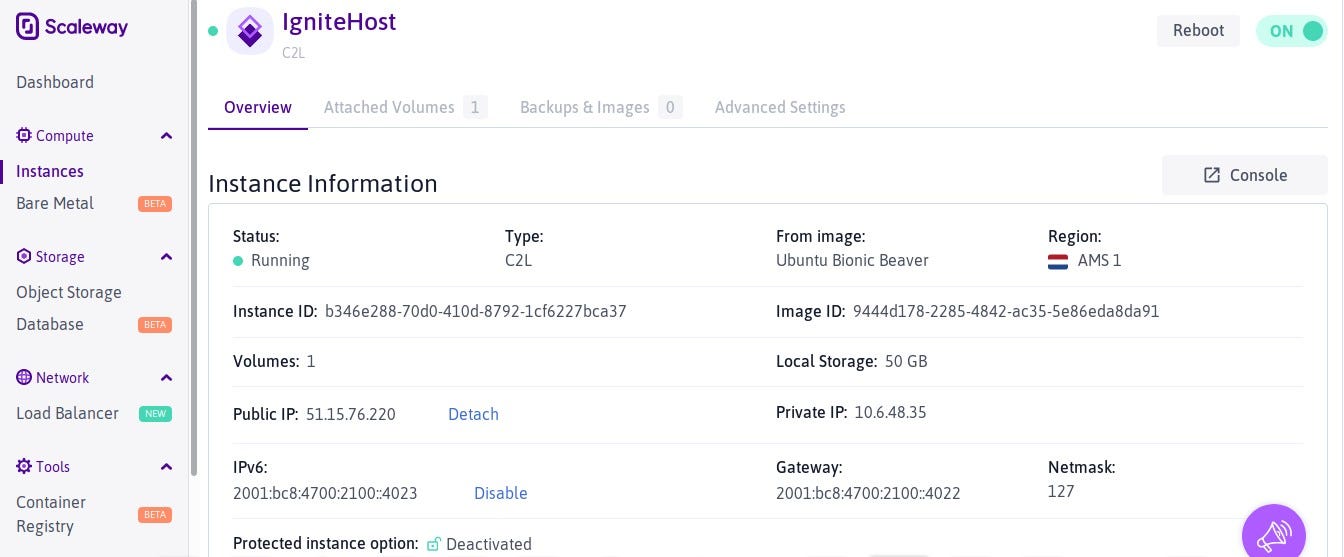Collapse the Network section chevron

(x=166, y=378)
